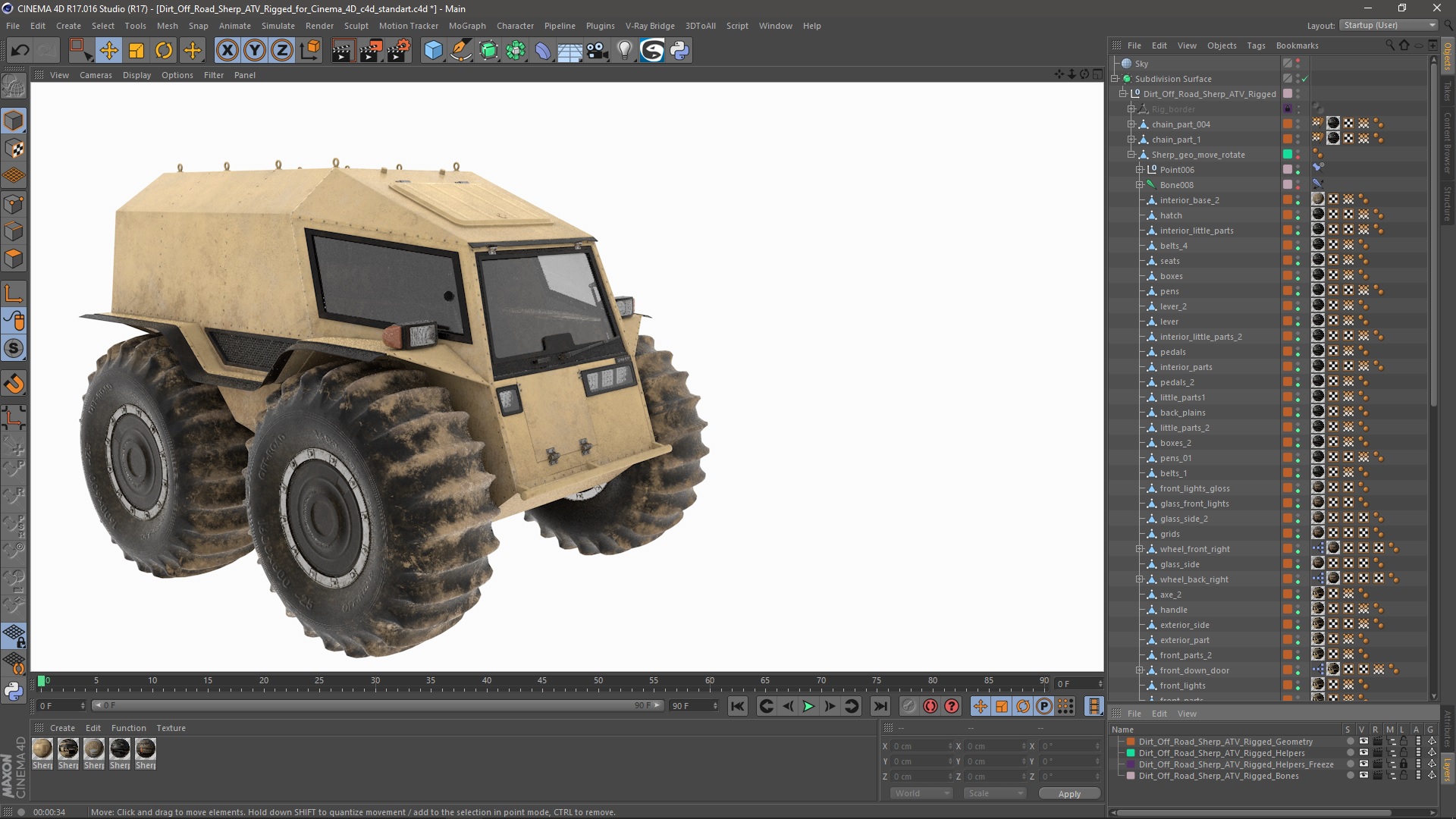Switch to Texture mode in left palette
Image resolution: width=1456 pixels, height=819 pixels.
pos(14,149)
